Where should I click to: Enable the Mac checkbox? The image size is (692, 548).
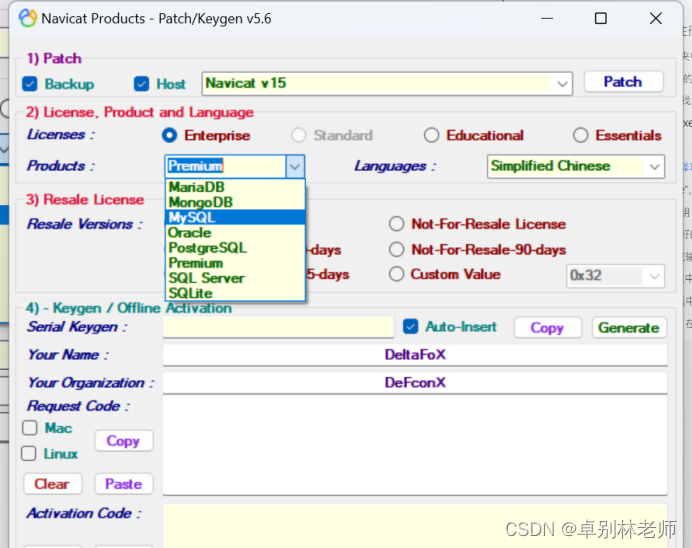point(30,428)
